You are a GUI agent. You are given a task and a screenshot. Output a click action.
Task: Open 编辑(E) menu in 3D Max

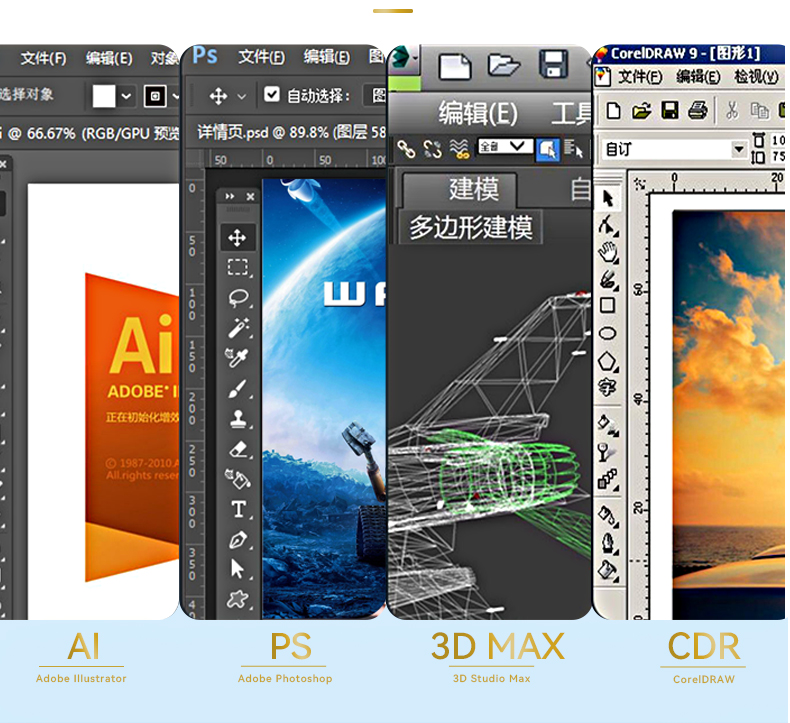[478, 113]
